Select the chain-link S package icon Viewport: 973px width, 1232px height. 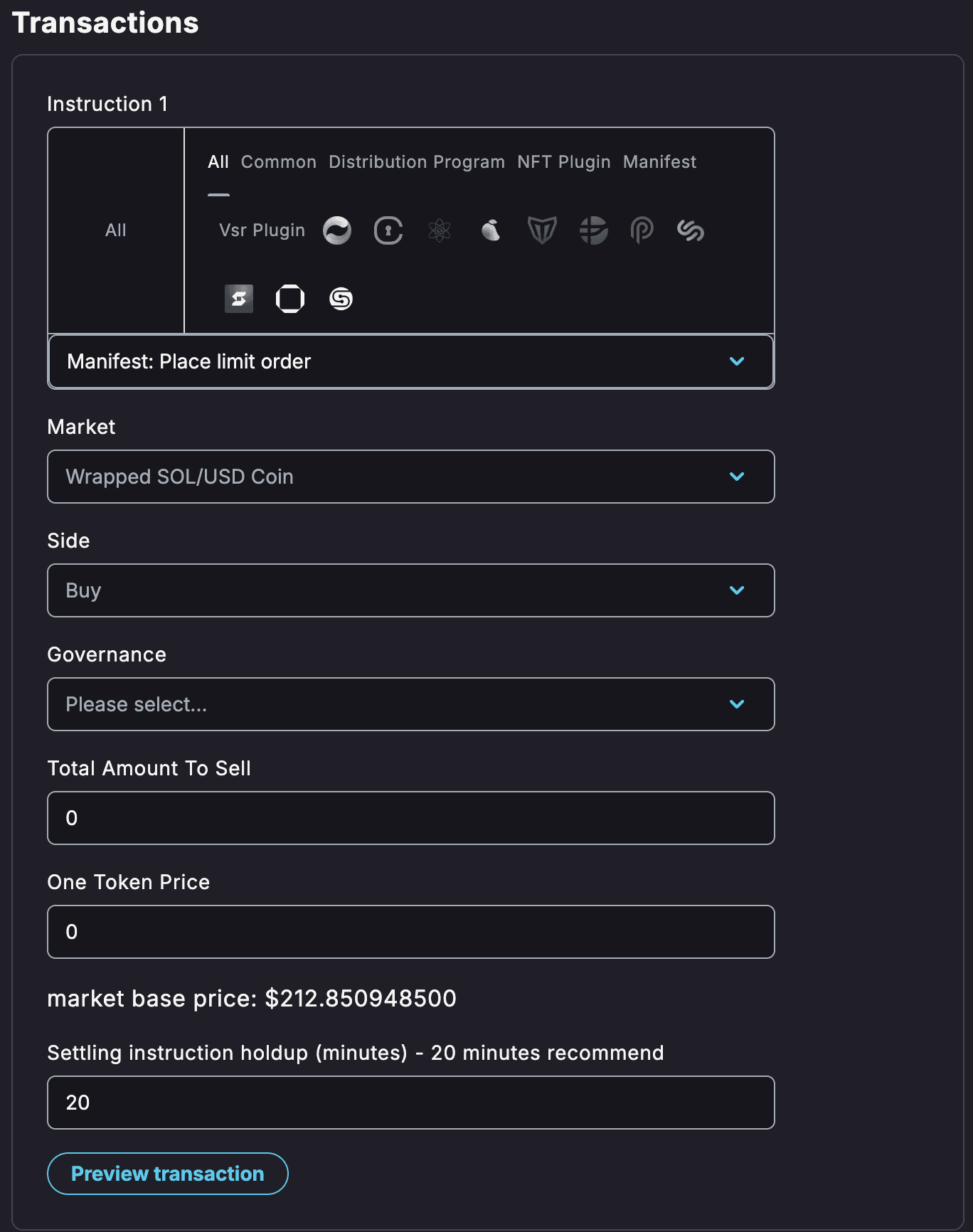pyautogui.click(x=691, y=230)
